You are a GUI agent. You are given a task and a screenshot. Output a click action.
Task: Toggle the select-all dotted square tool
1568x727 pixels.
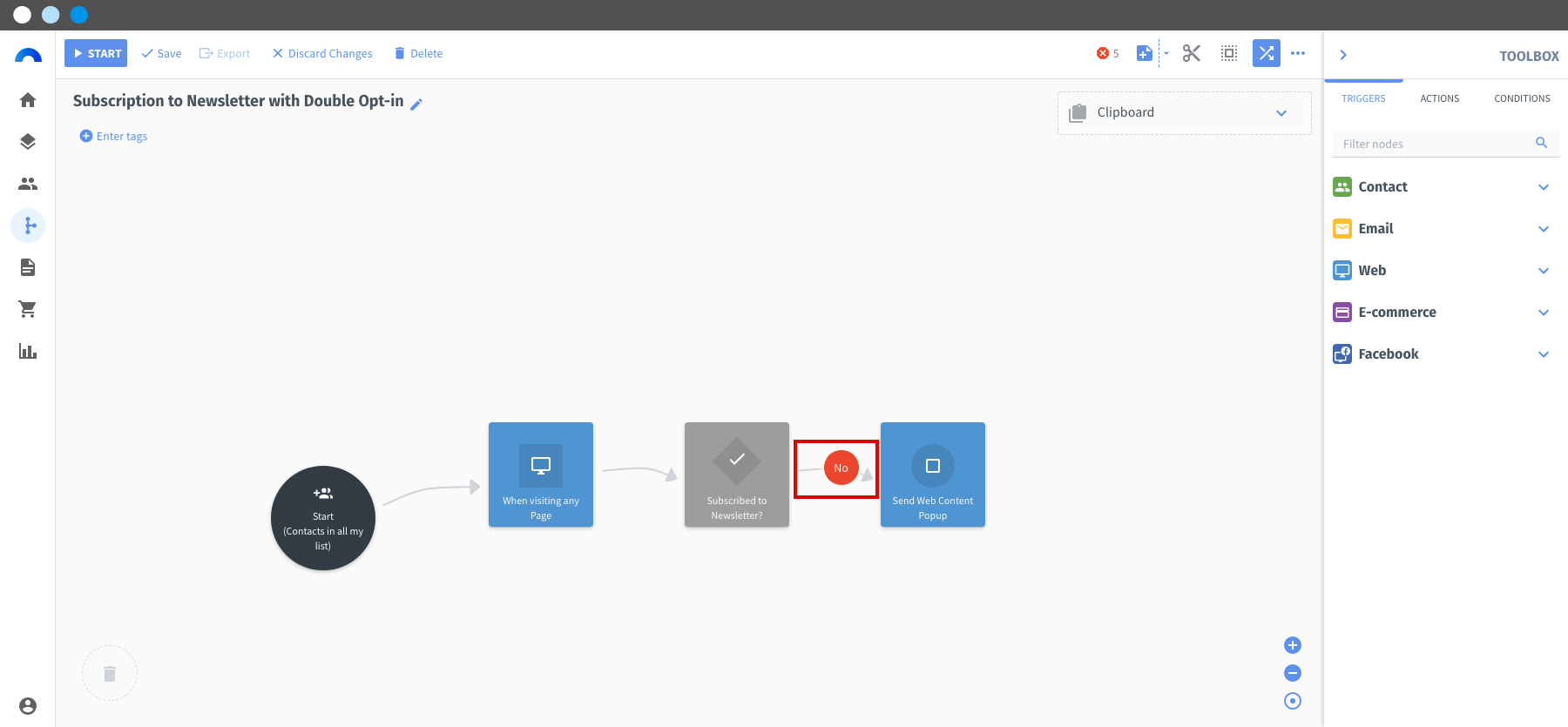1229,53
